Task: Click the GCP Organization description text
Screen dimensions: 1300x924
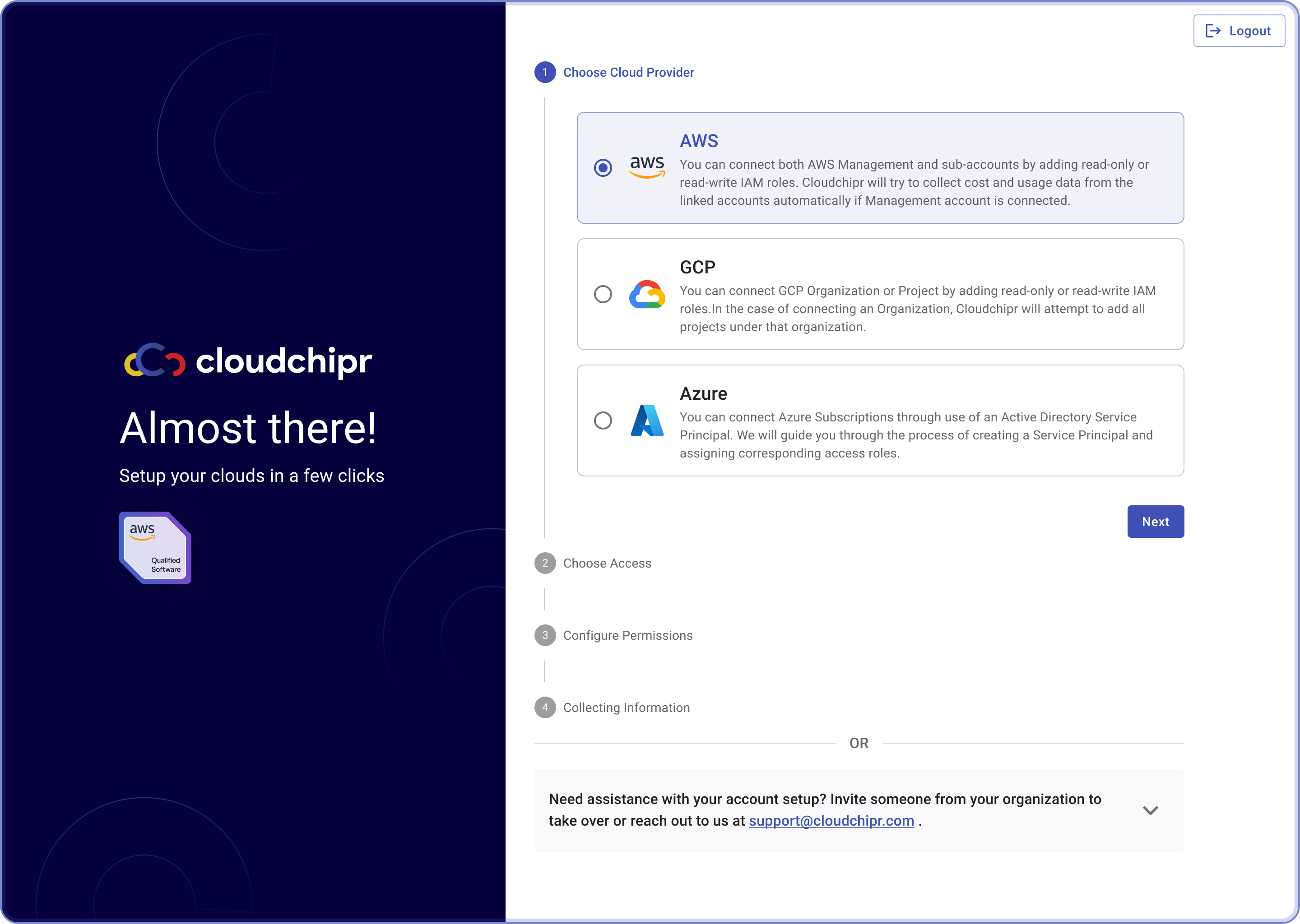Action: point(918,309)
